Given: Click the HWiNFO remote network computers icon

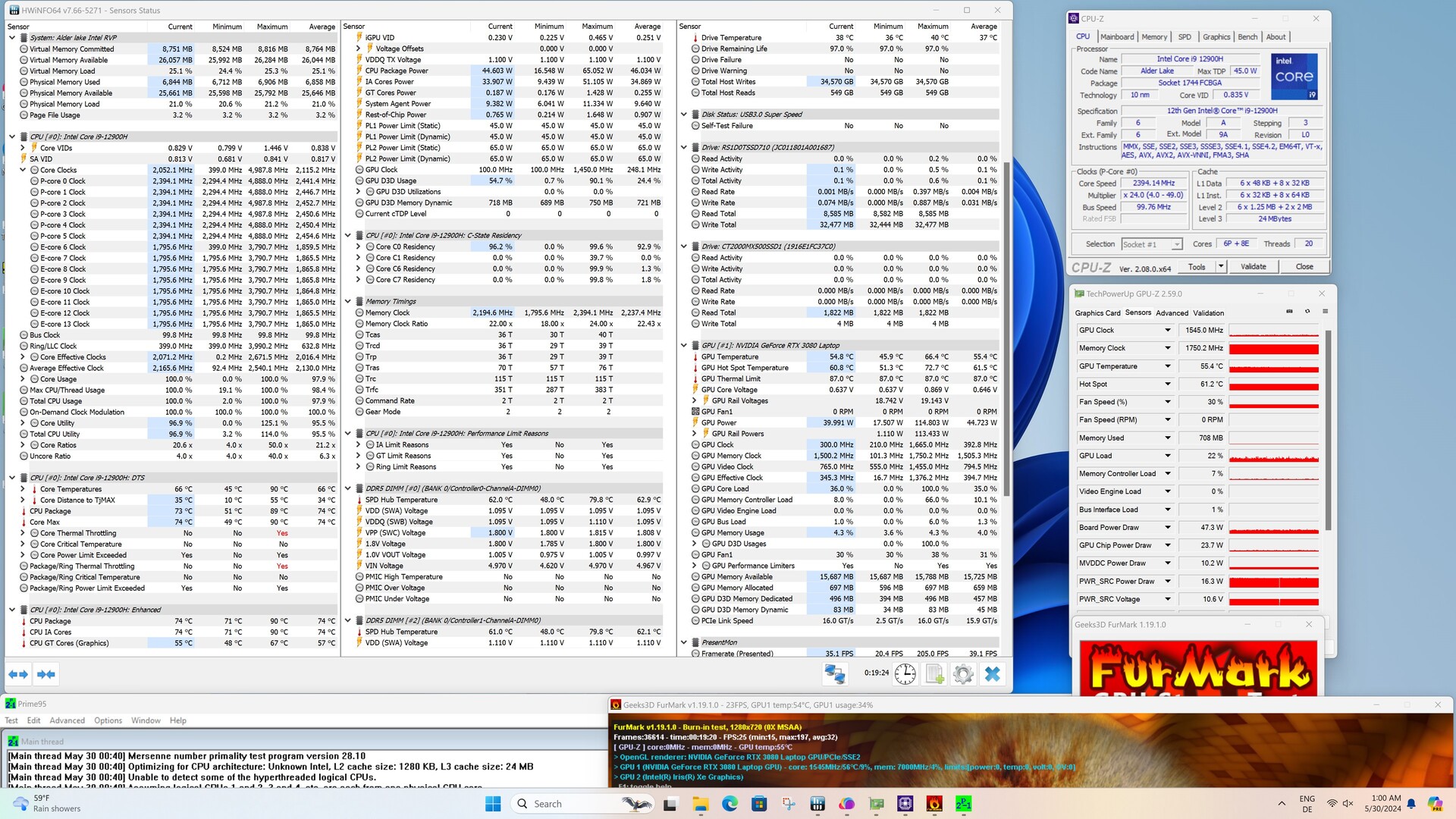Looking at the screenshot, I should tap(835, 673).
